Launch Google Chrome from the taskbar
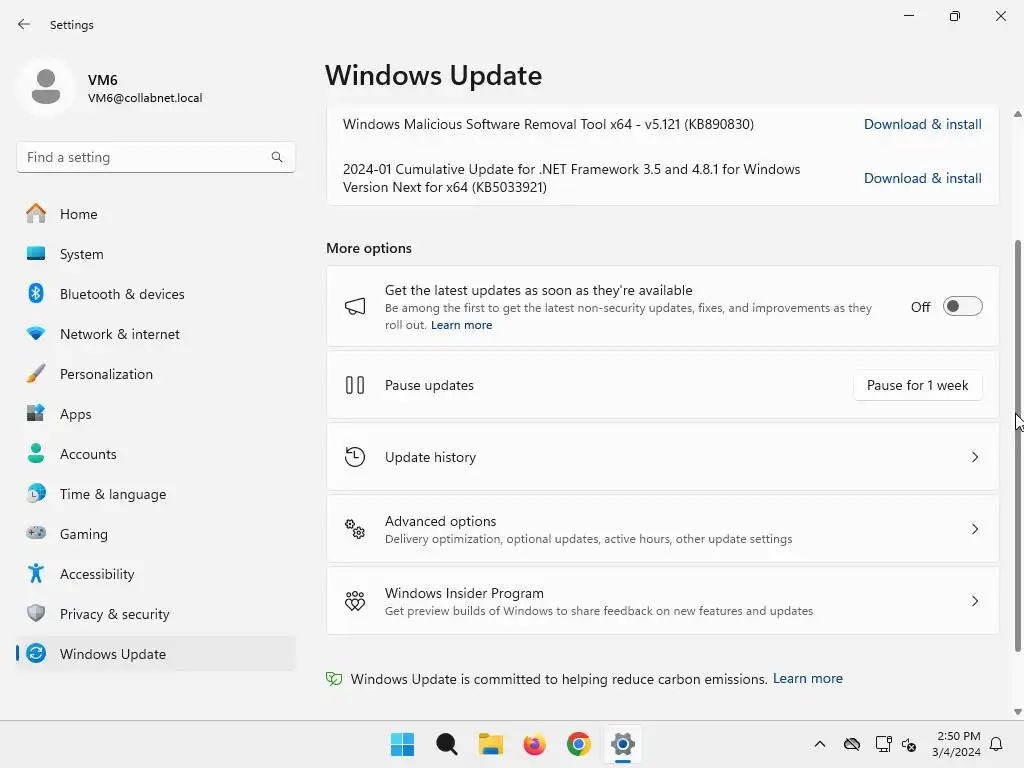 579,744
